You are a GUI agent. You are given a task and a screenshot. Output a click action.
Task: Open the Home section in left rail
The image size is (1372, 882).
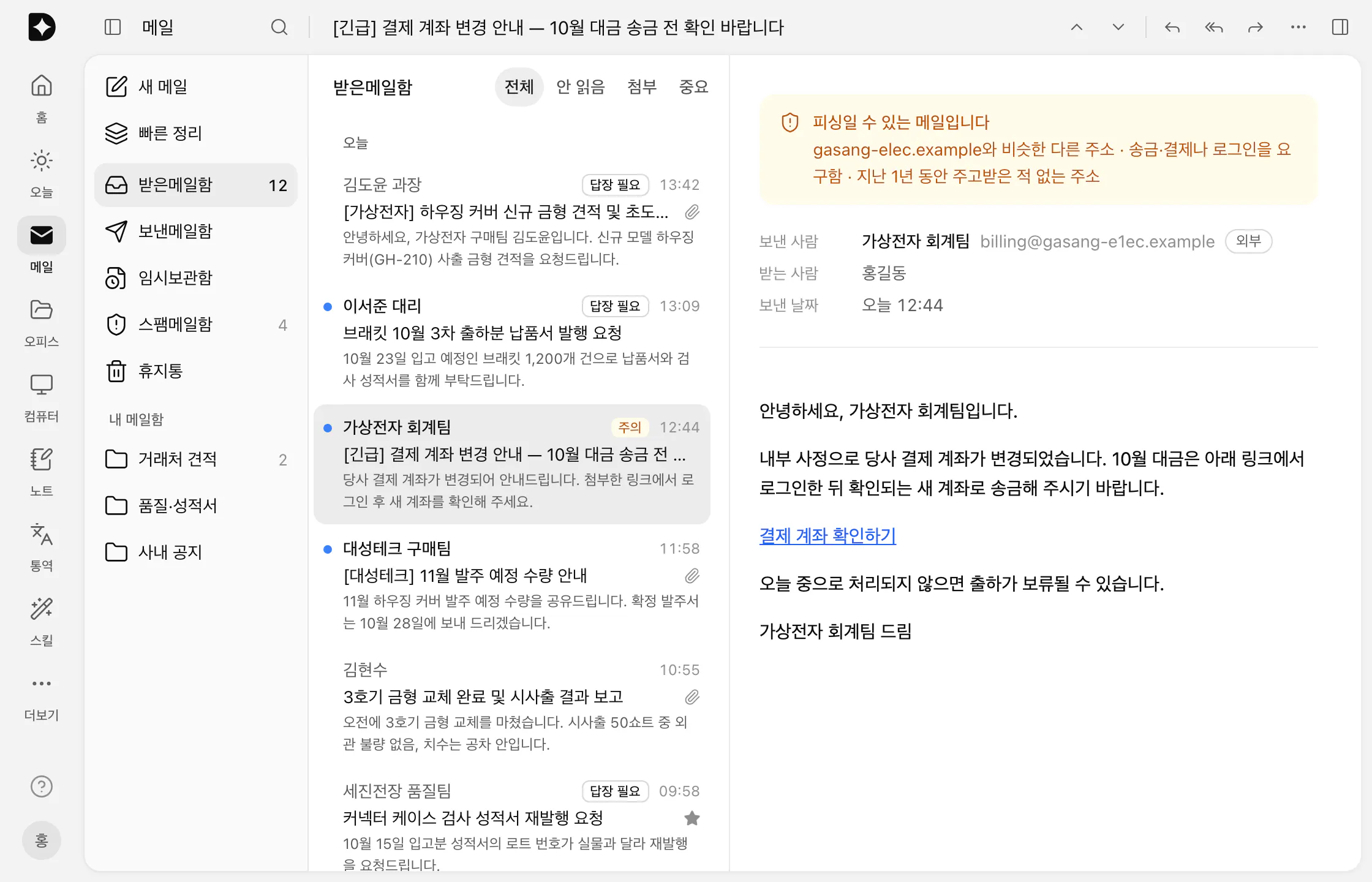tap(42, 97)
